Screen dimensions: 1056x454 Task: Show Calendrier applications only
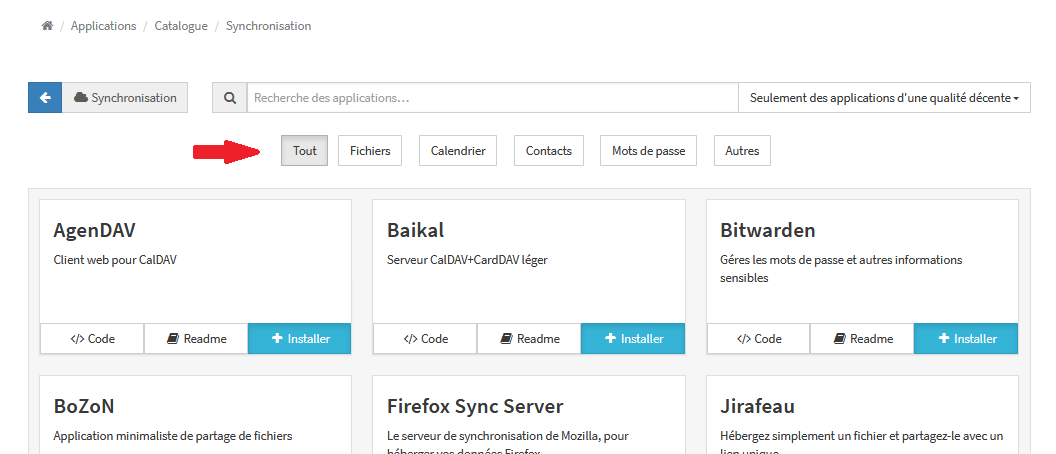coord(458,151)
